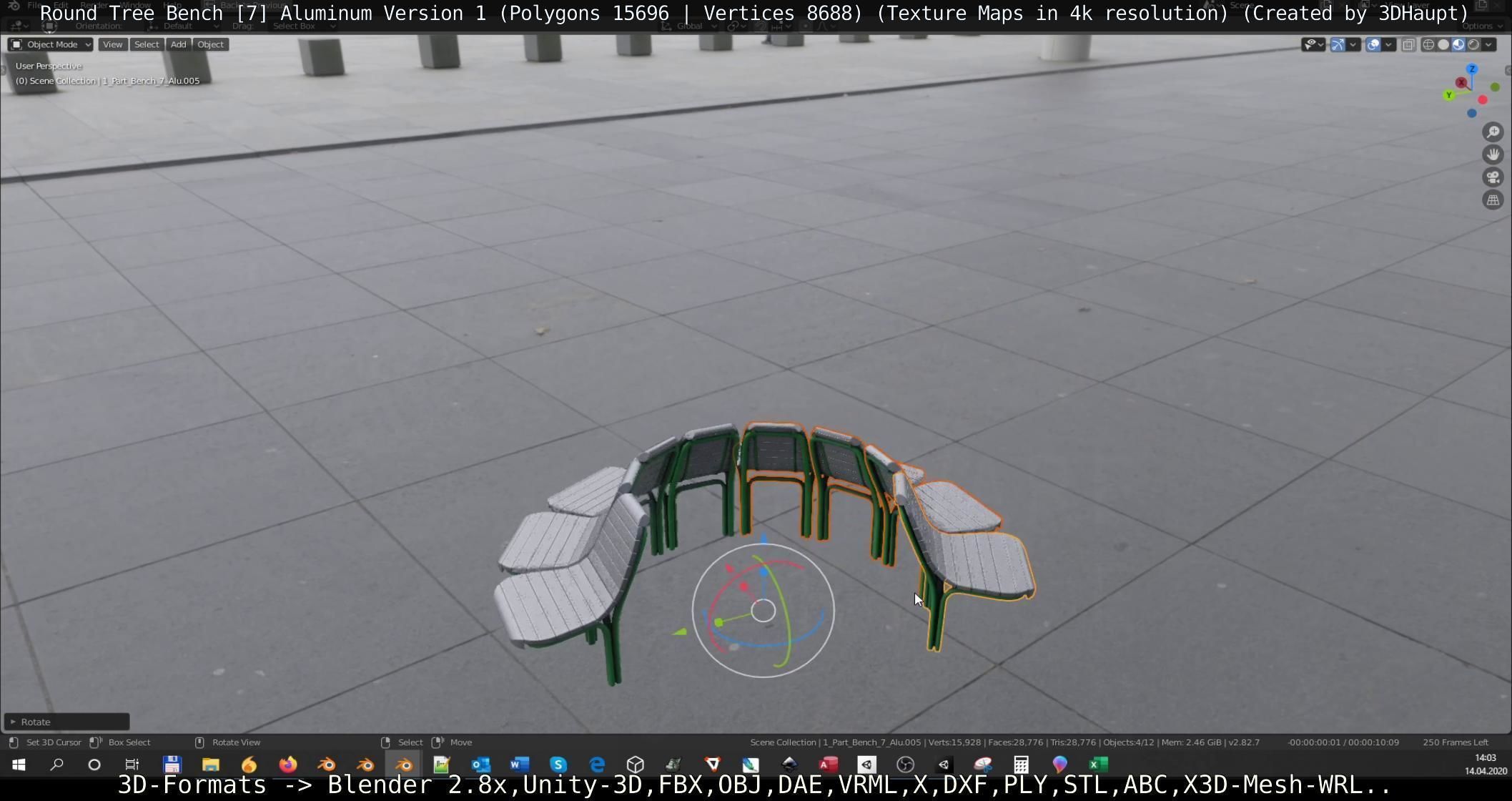Switch to Solid shading
Image resolution: width=1512 pixels, height=801 pixels.
(x=1443, y=44)
